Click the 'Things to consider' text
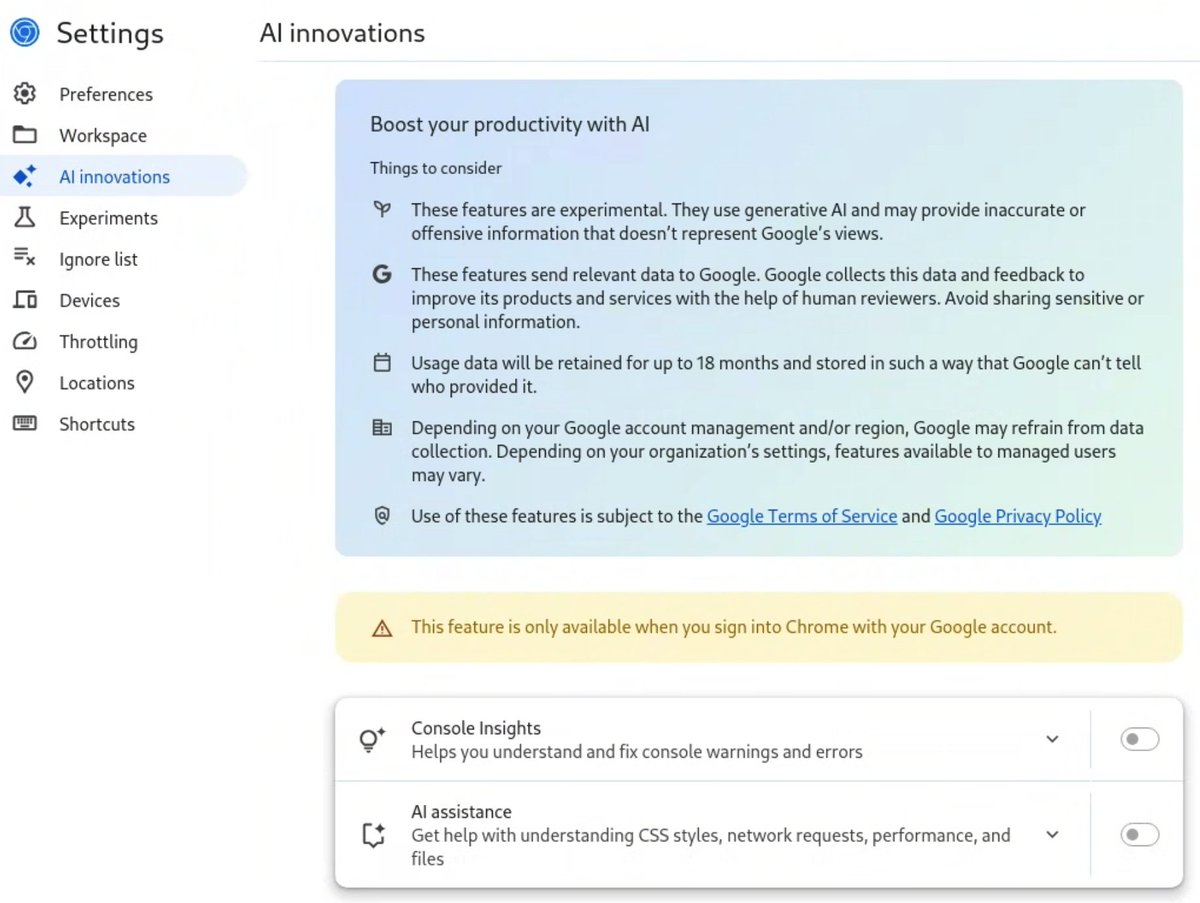This screenshot has width=1200, height=903. [436, 168]
